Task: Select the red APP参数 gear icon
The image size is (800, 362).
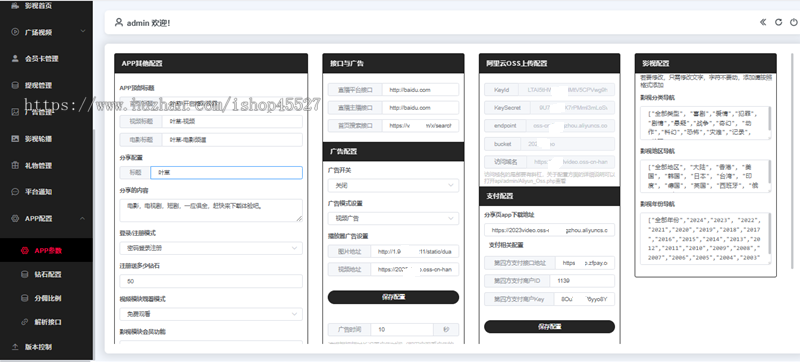Action: pos(24,250)
